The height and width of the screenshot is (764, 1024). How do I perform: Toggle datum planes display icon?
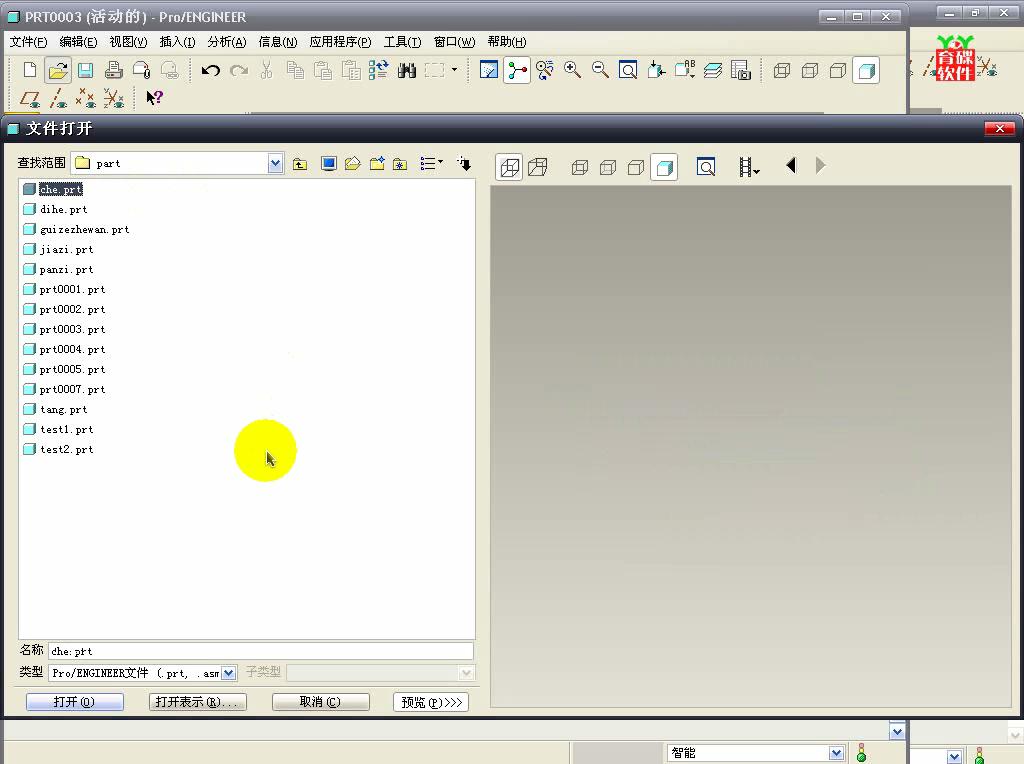click(30, 99)
